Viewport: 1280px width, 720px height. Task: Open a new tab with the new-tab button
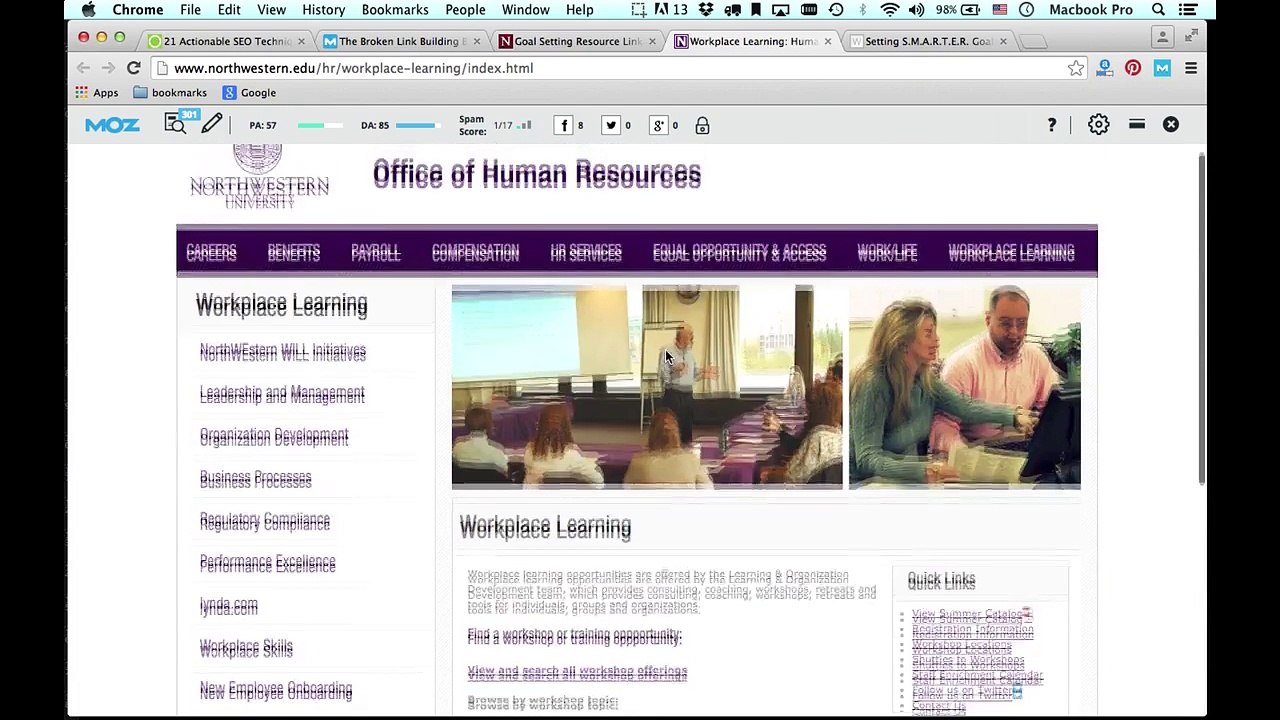(x=1034, y=41)
